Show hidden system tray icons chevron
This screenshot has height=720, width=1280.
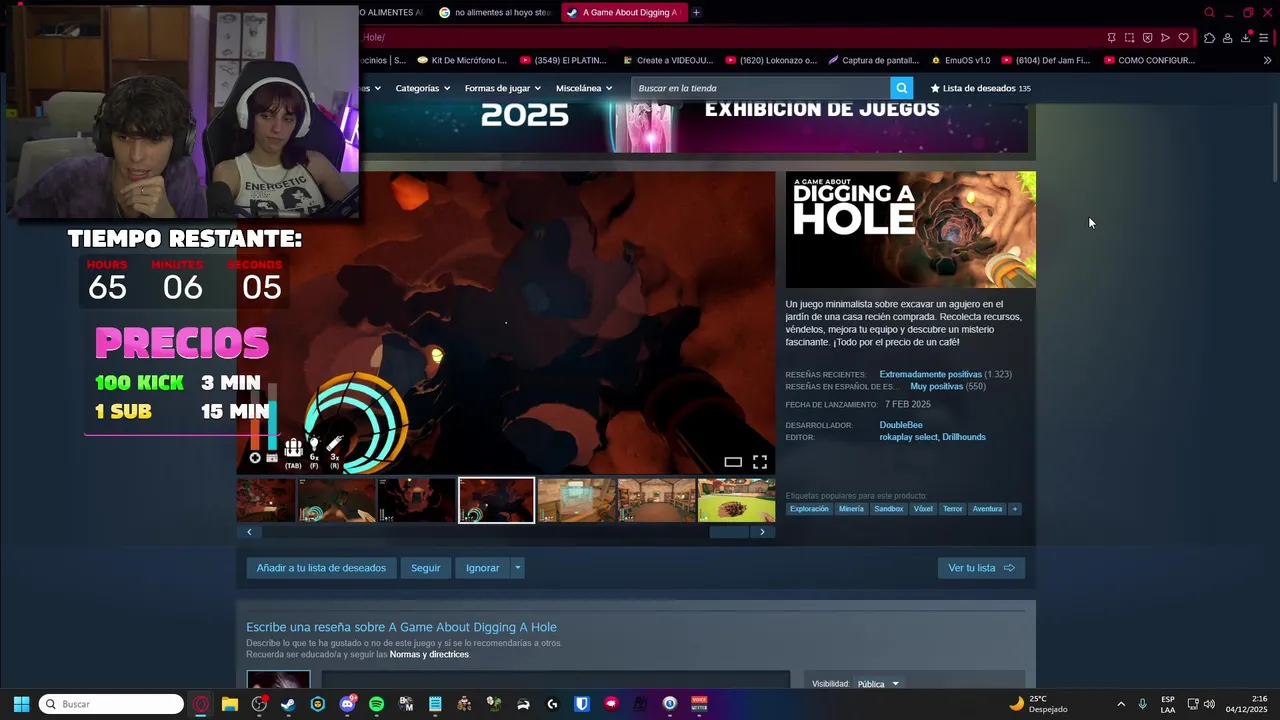tap(1121, 704)
